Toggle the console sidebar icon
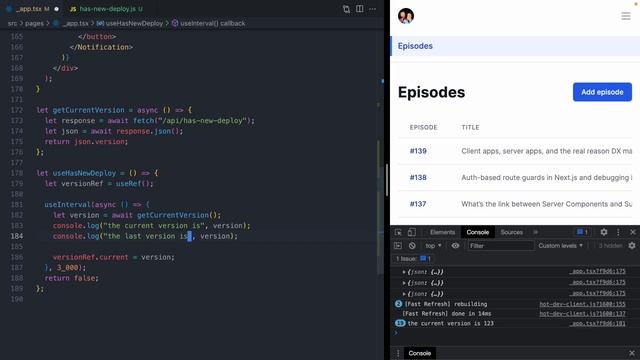The height and width of the screenshot is (360, 640). pyautogui.click(x=398, y=245)
